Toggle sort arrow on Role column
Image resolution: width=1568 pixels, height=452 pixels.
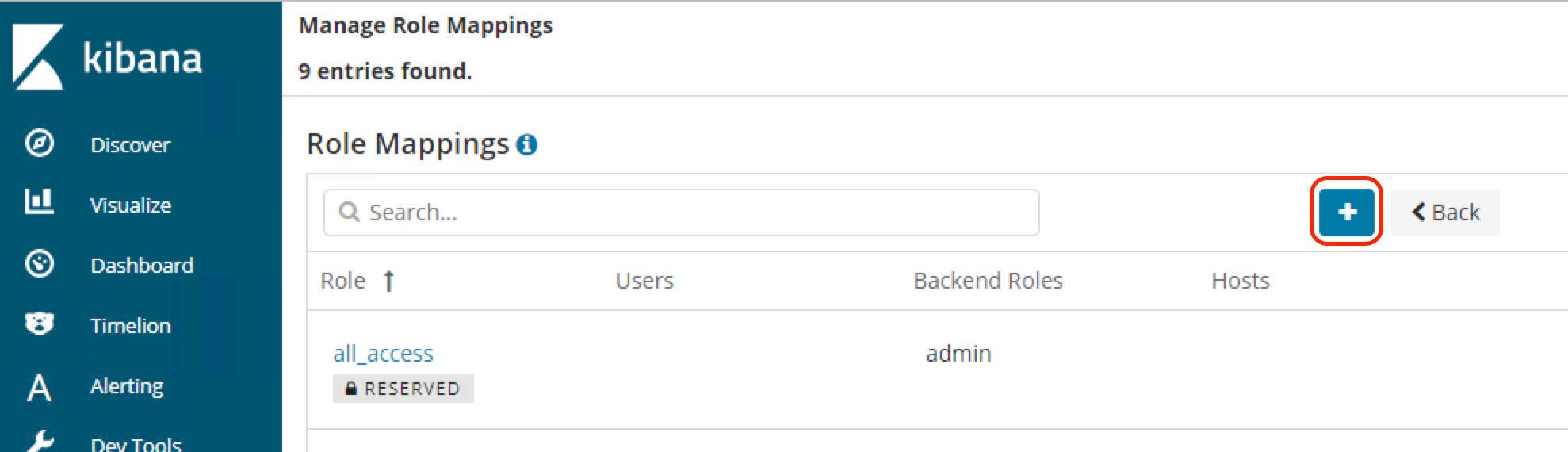pyautogui.click(x=388, y=282)
